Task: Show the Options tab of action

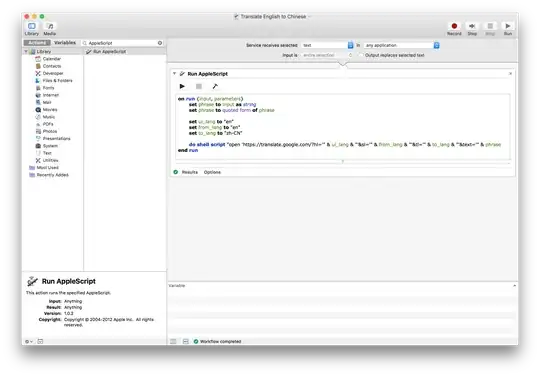Action: 212,172
